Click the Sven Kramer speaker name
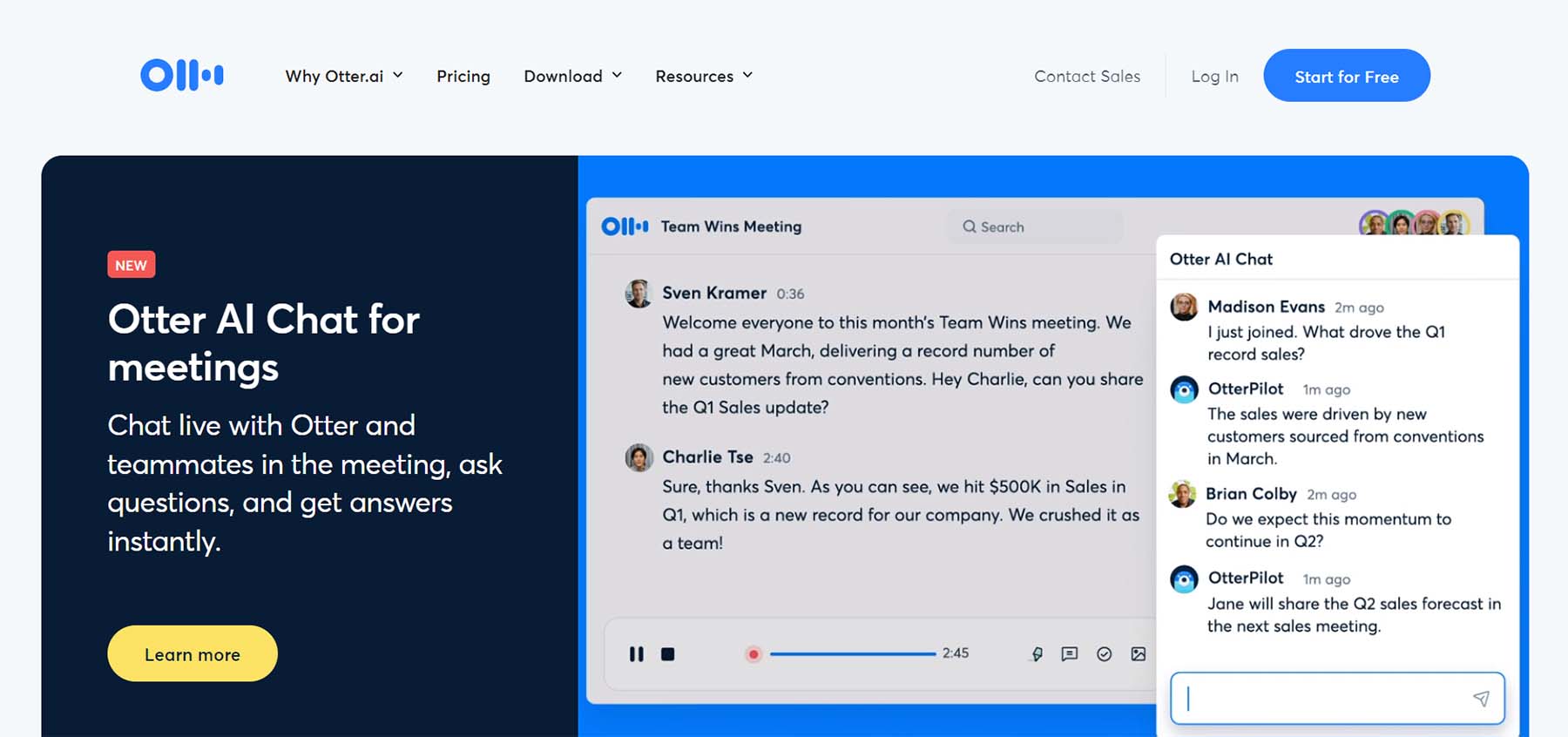Screen dimensions: 1568x737 pos(714,293)
